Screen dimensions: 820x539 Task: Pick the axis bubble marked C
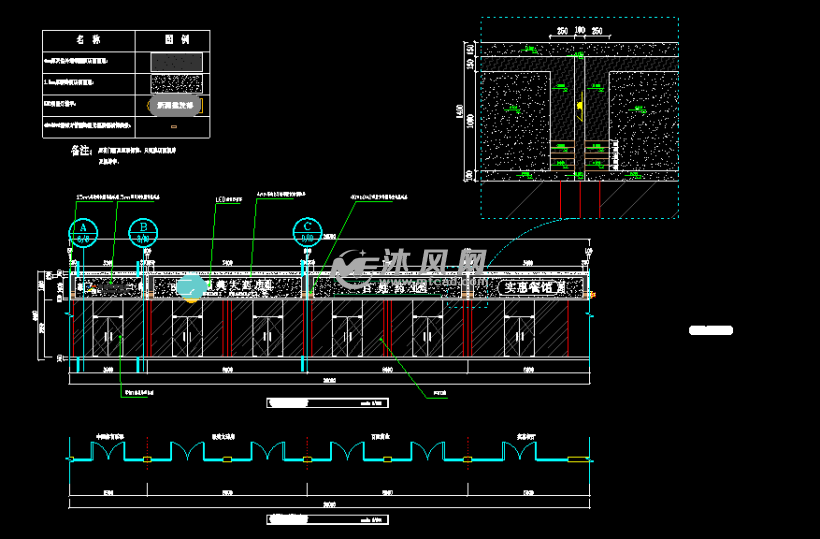[x=306, y=232]
